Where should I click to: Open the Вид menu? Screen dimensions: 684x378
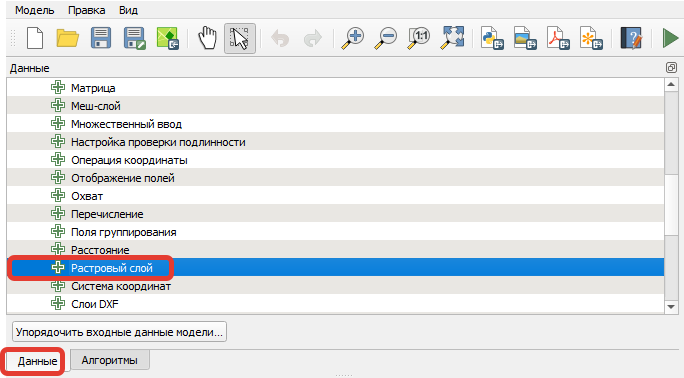[x=128, y=10]
